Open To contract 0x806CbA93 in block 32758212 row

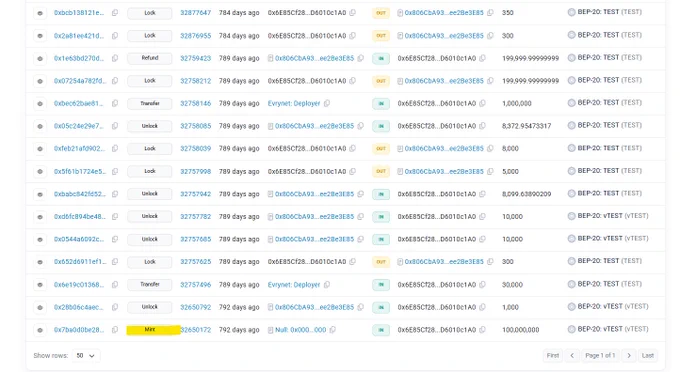444,81
